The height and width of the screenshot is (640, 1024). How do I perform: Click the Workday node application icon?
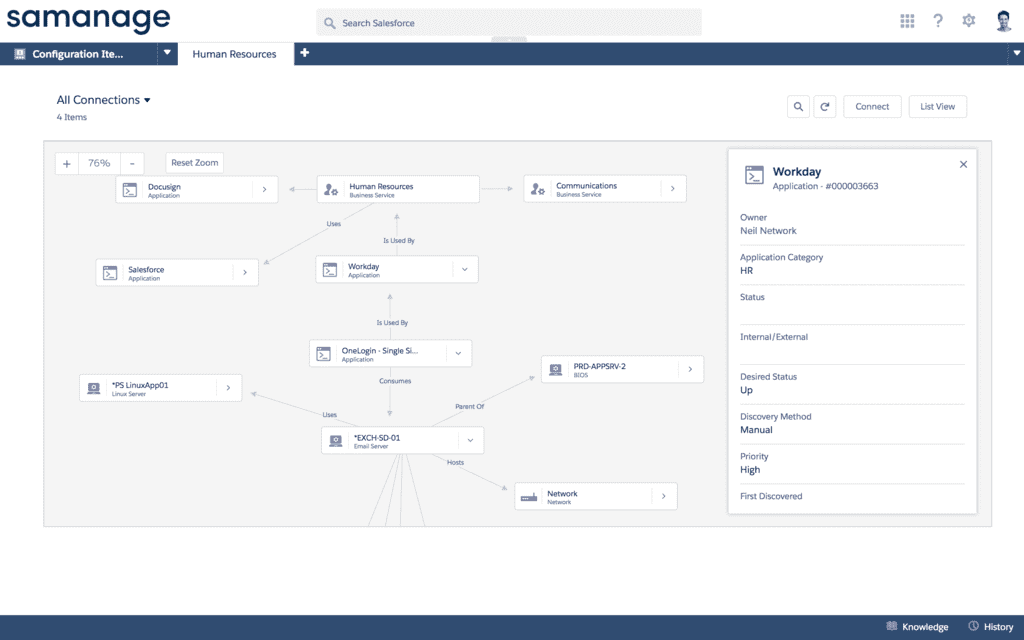tap(330, 270)
